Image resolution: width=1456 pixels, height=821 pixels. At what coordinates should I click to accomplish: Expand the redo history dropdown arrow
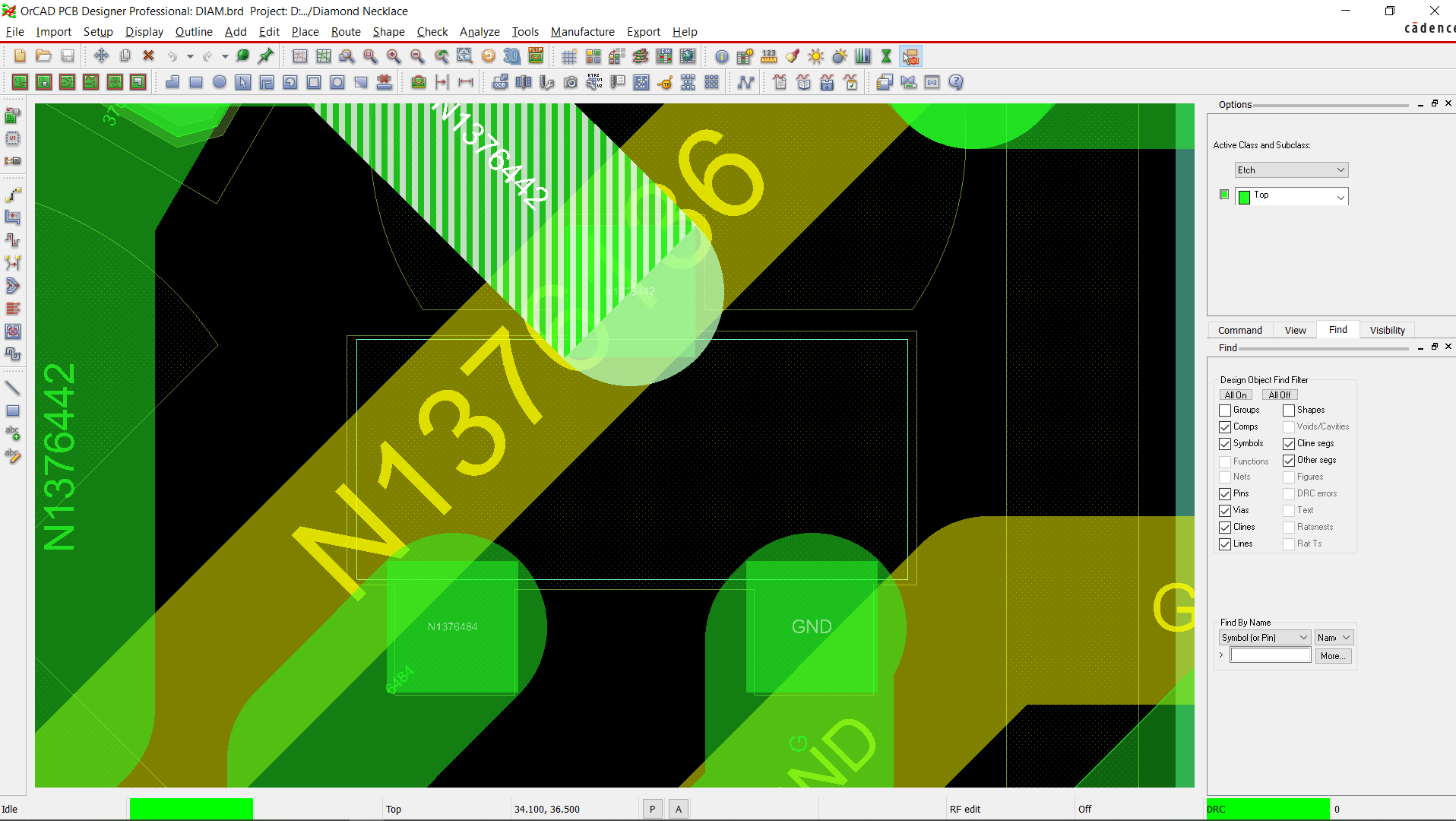[x=225, y=56]
